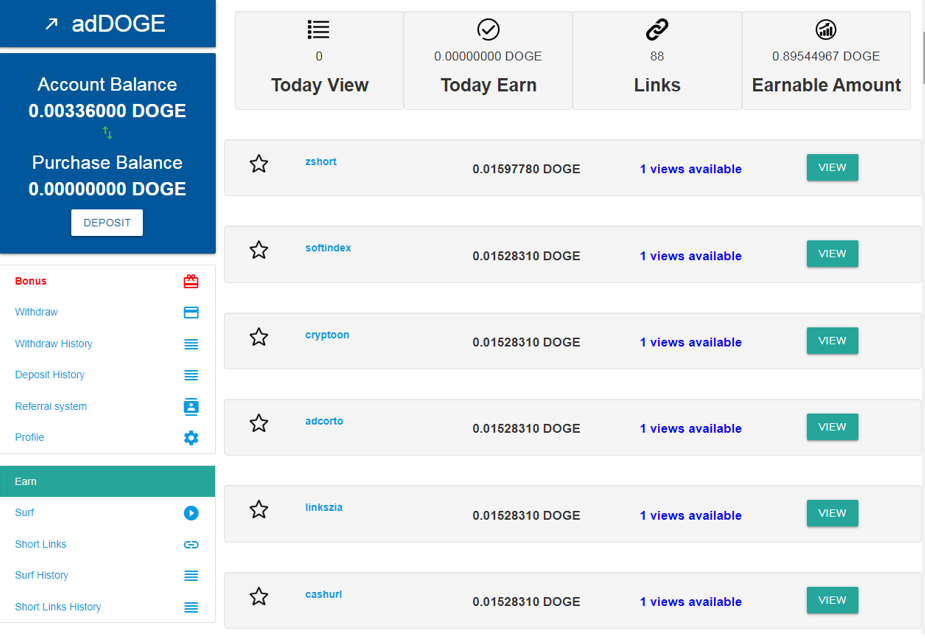Screen dimensions: 925x639
Task: Click the Short Links History list icon
Action: point(191,607)
